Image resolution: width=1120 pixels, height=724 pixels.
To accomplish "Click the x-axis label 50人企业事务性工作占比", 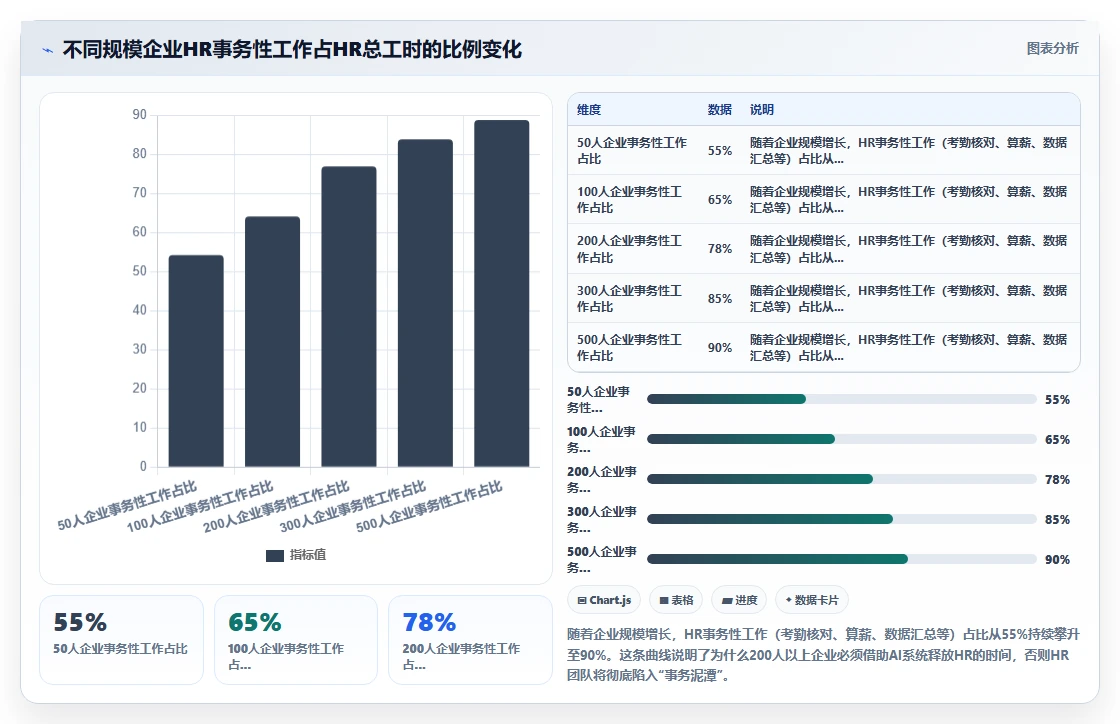I will [127, 506].
